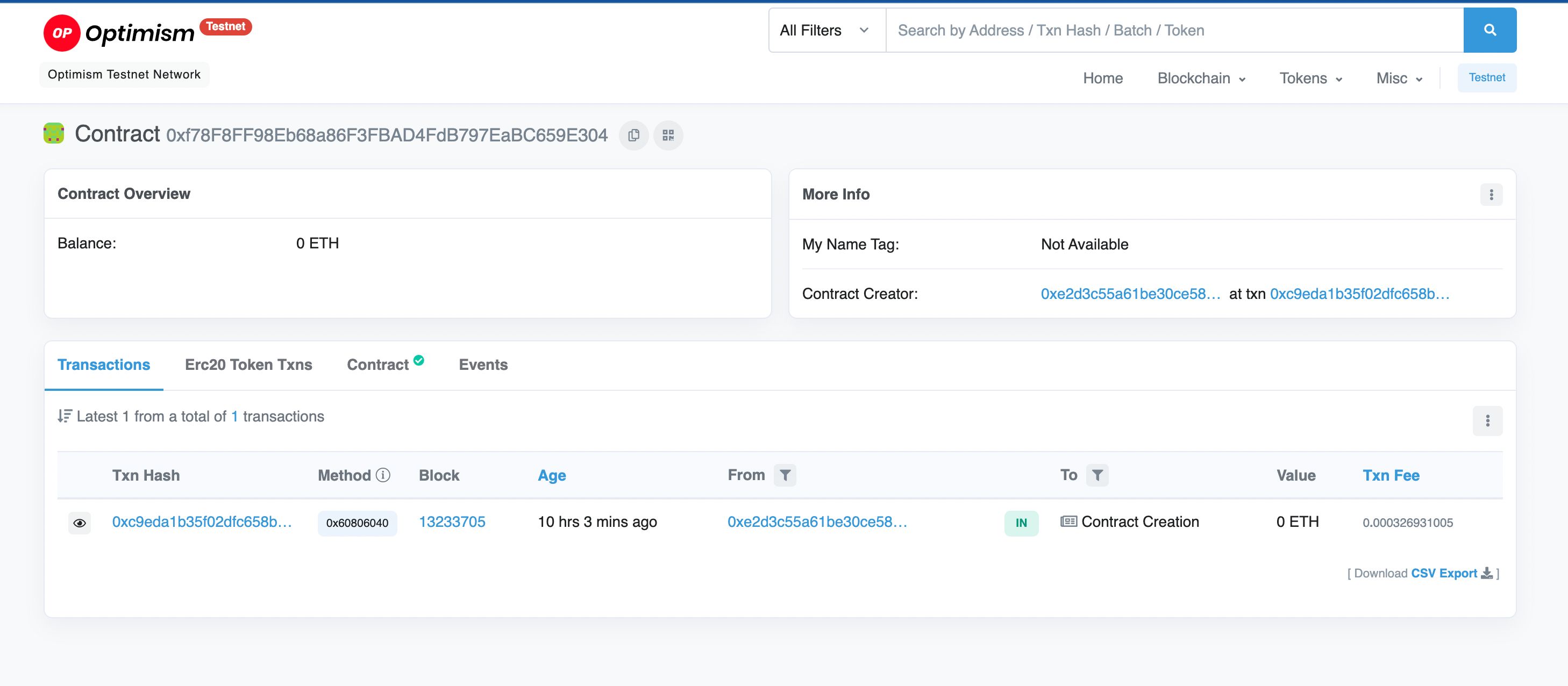The width and height of the screenshot is (1568, 686).
Task: Open transactions list three-dot options menu
Action: pos(1487,420)
